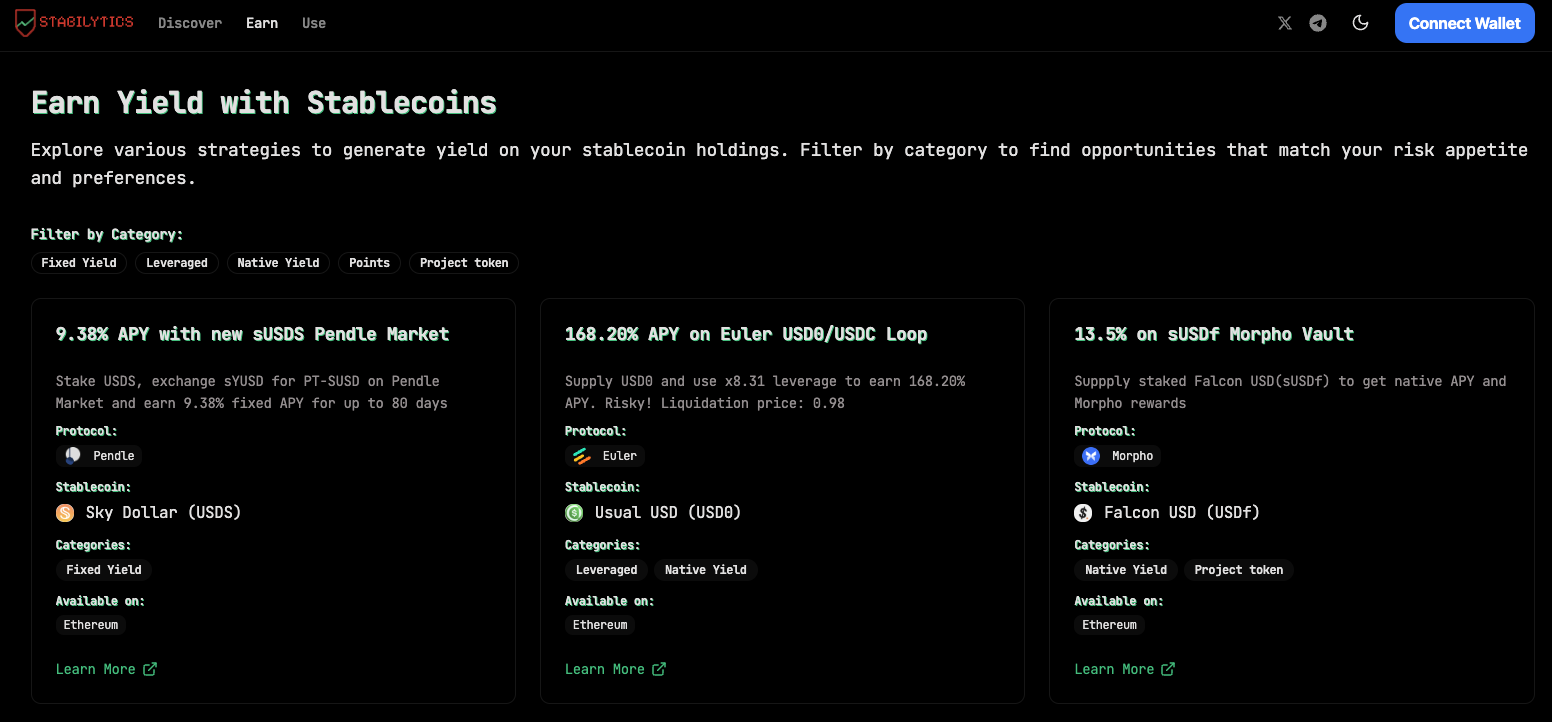
Task: Click Ethereum chip in the Euler card
Action: click(x=600, y=625)
